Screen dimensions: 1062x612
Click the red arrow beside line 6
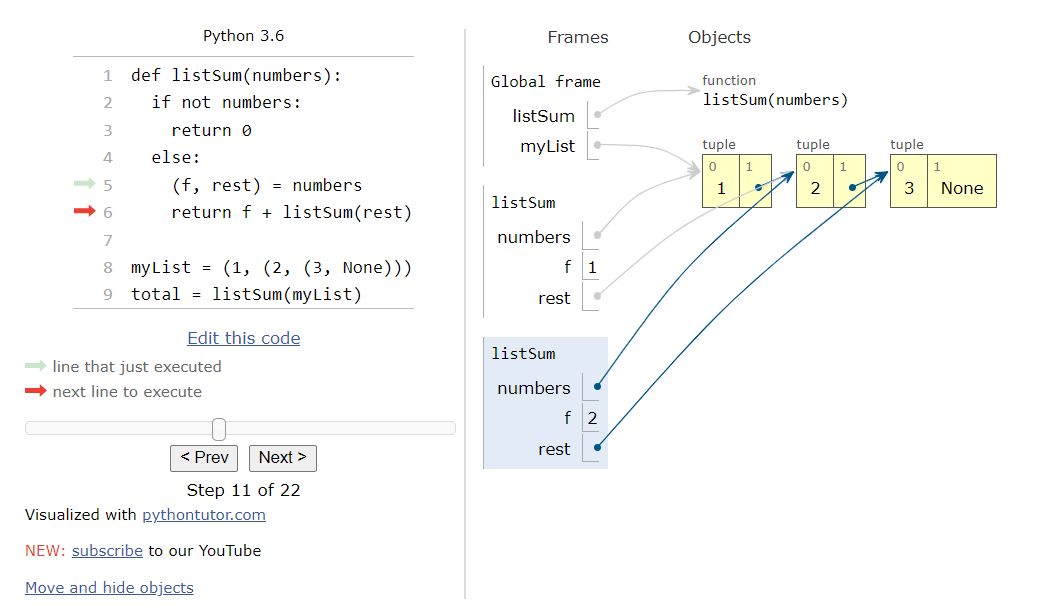pyautogui.click(x=85, y=211)
